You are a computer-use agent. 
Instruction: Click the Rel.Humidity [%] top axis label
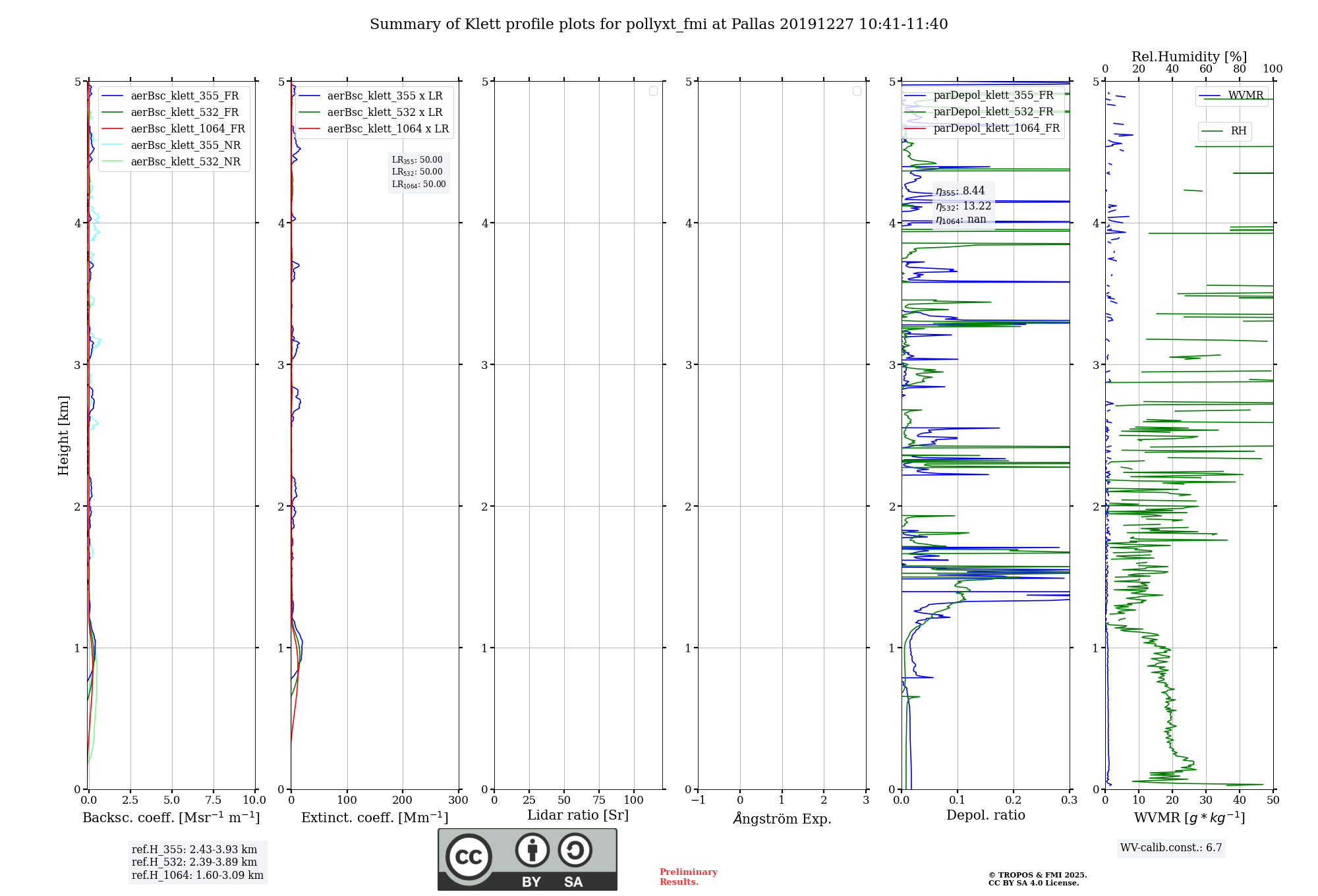point(1189,57)
